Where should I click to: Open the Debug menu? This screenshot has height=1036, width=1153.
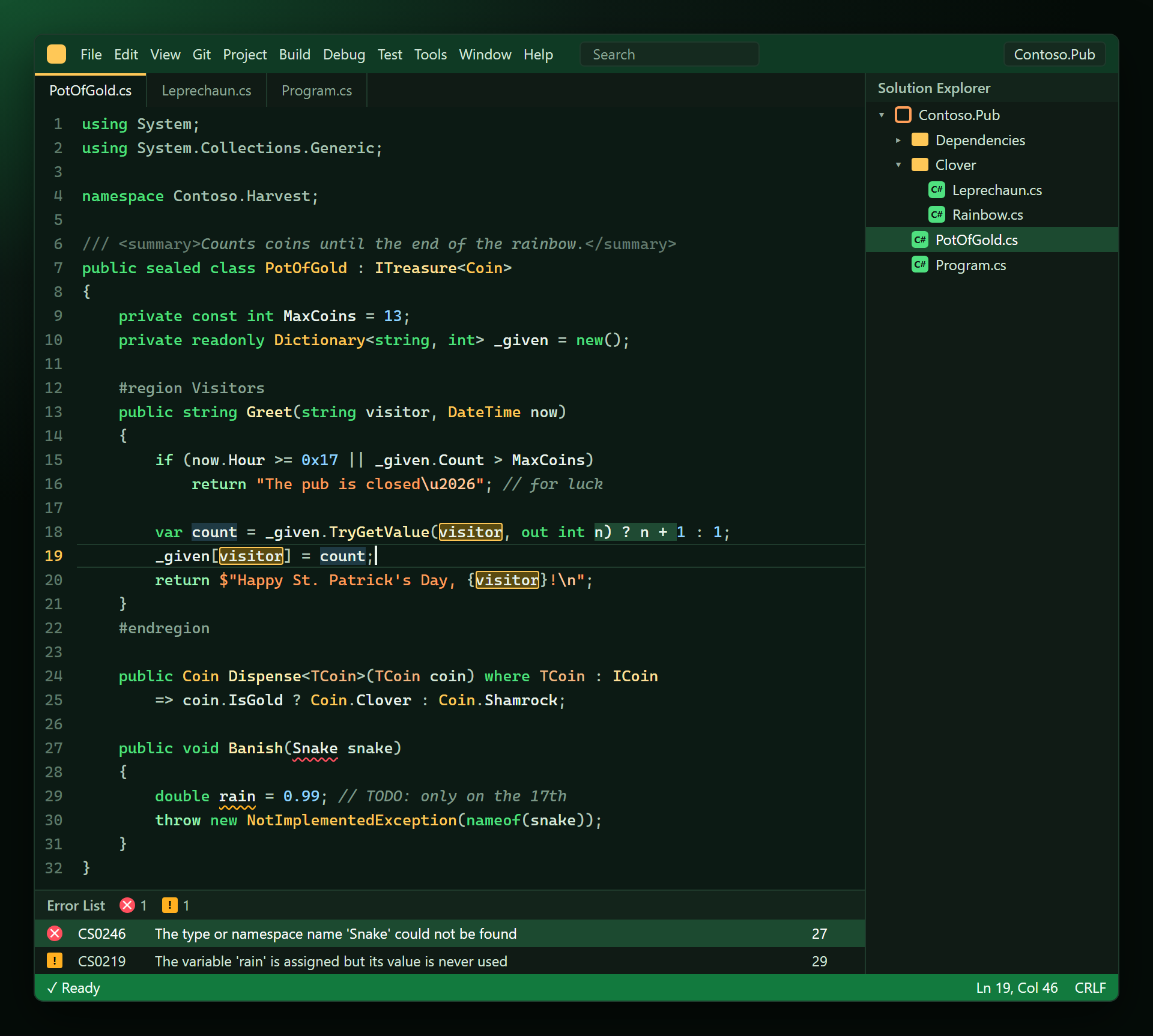(x=344, y=55)
